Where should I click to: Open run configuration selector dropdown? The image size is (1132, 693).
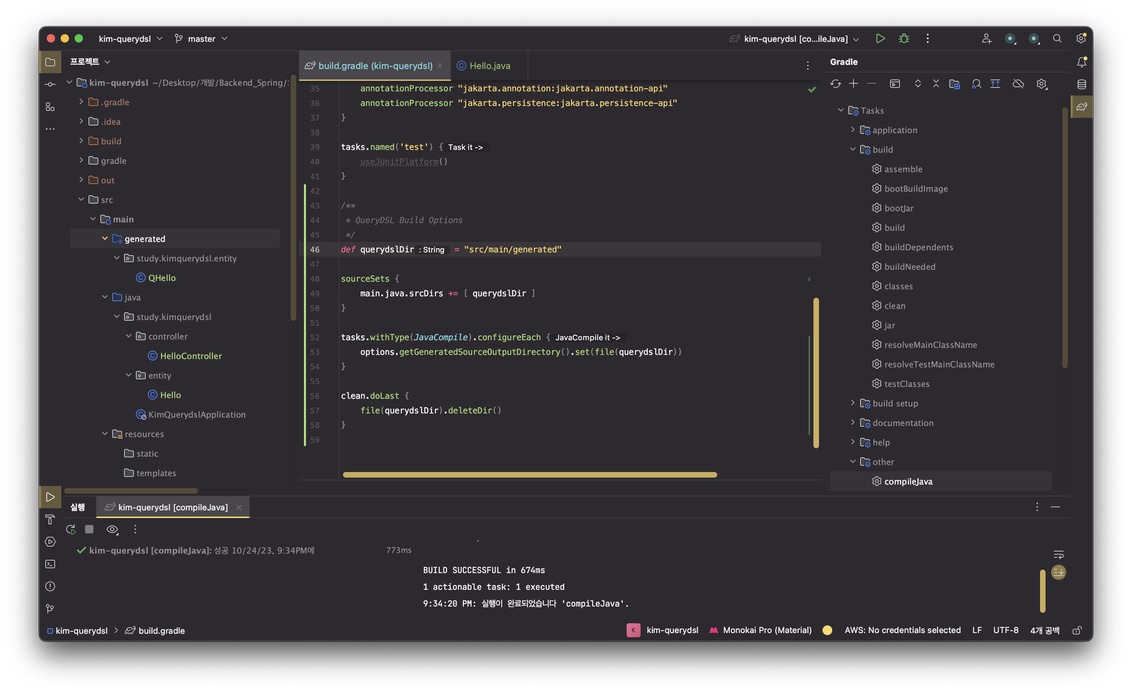point(794,38)
